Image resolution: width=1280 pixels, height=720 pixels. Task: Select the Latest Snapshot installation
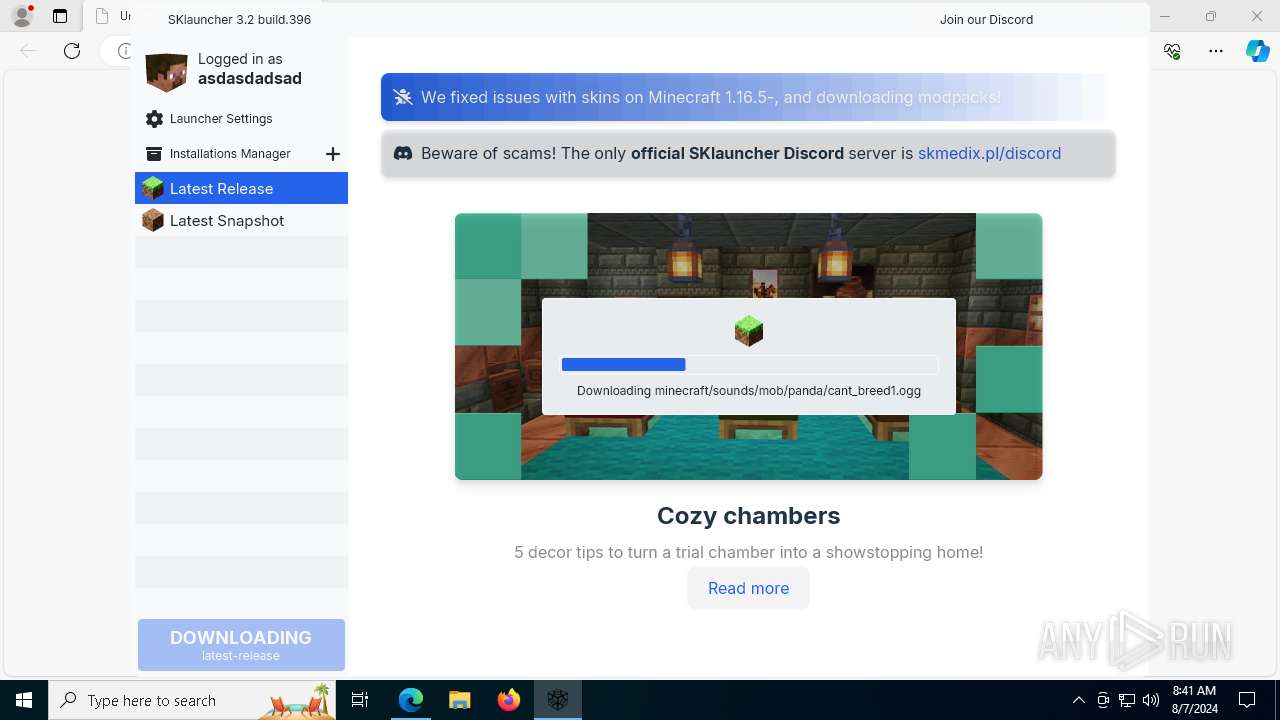241,220
